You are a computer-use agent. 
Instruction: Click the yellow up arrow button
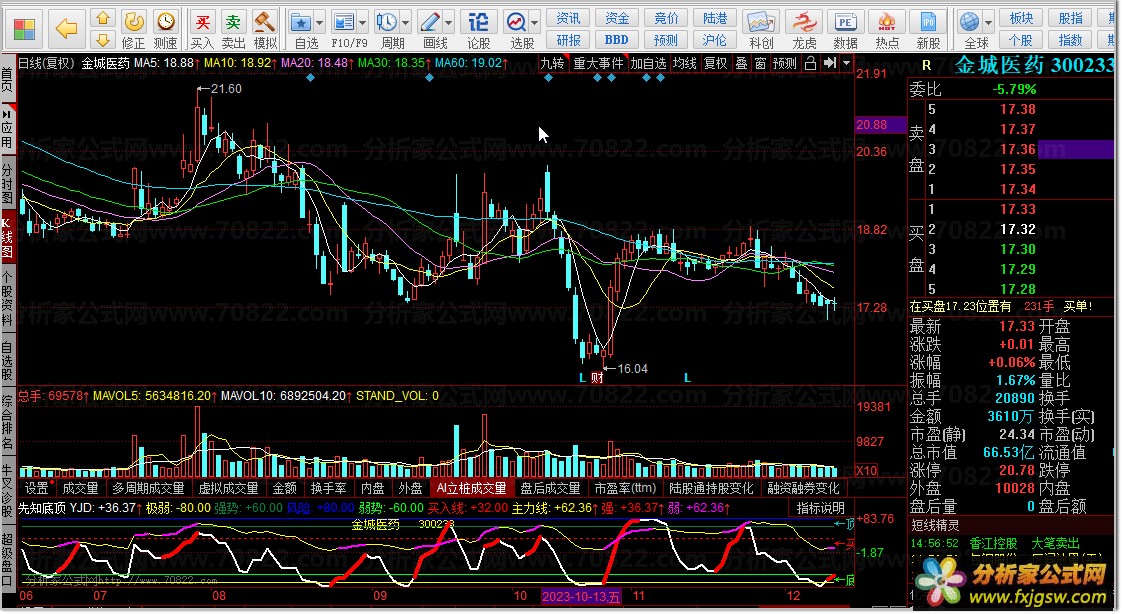pyautogui.click(x=103, y=18)
